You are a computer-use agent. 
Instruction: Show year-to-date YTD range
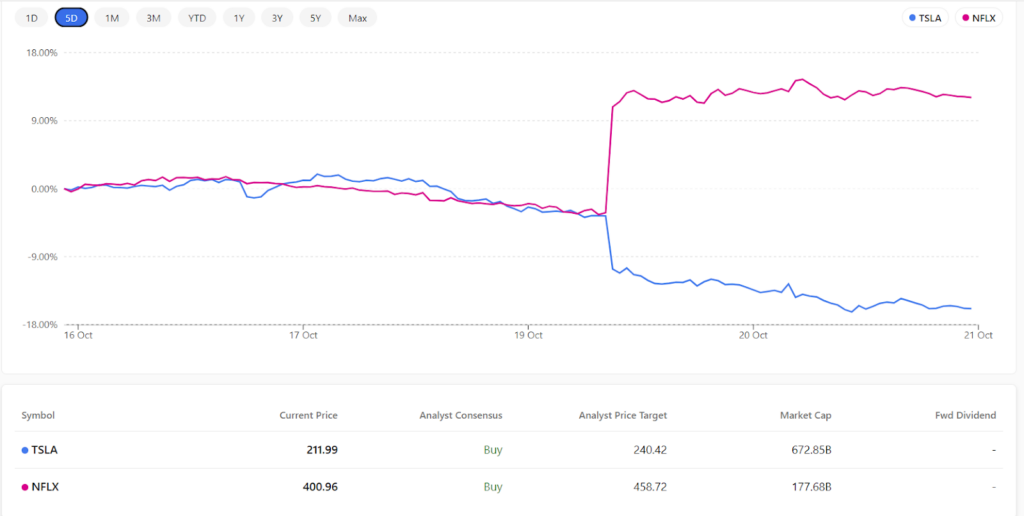coord(197,18)
